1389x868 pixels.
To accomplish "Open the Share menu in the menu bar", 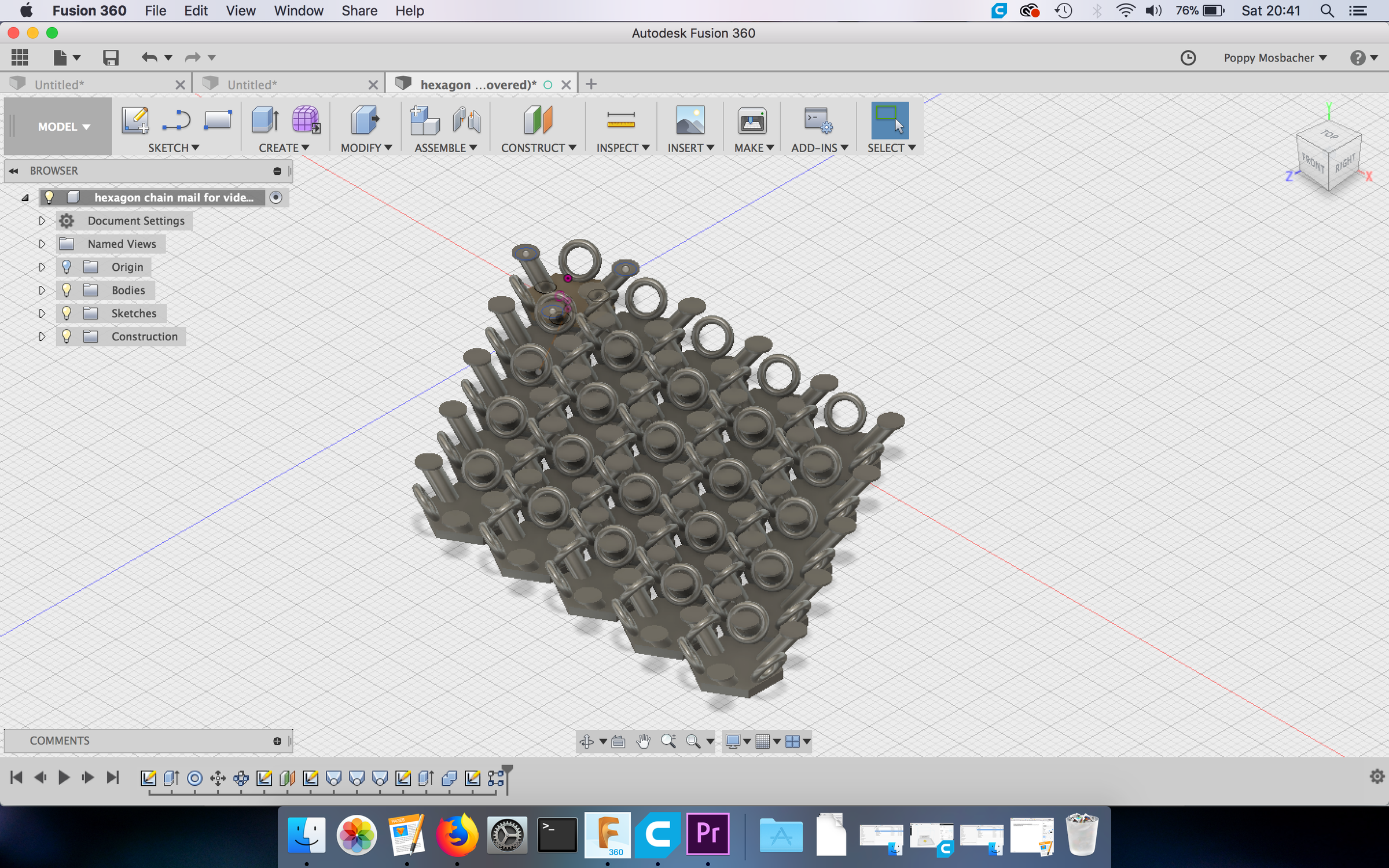I will 359,10.
